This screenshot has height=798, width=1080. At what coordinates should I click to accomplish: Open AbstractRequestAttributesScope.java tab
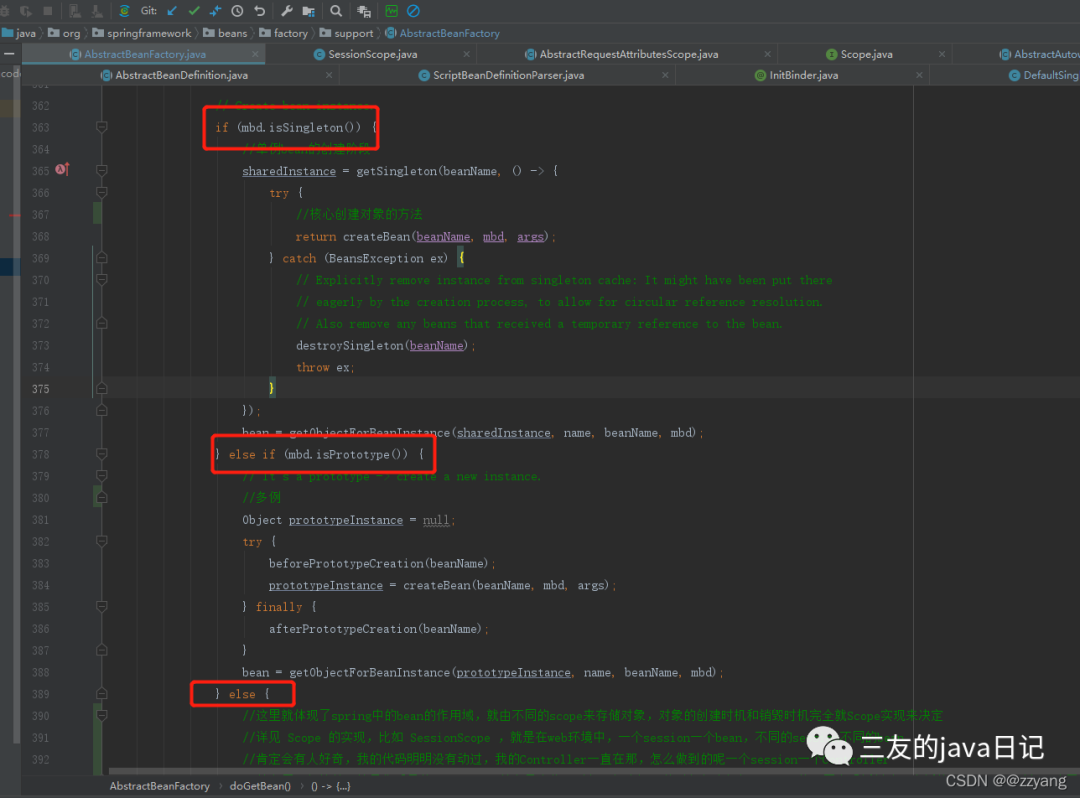[628, 54]
